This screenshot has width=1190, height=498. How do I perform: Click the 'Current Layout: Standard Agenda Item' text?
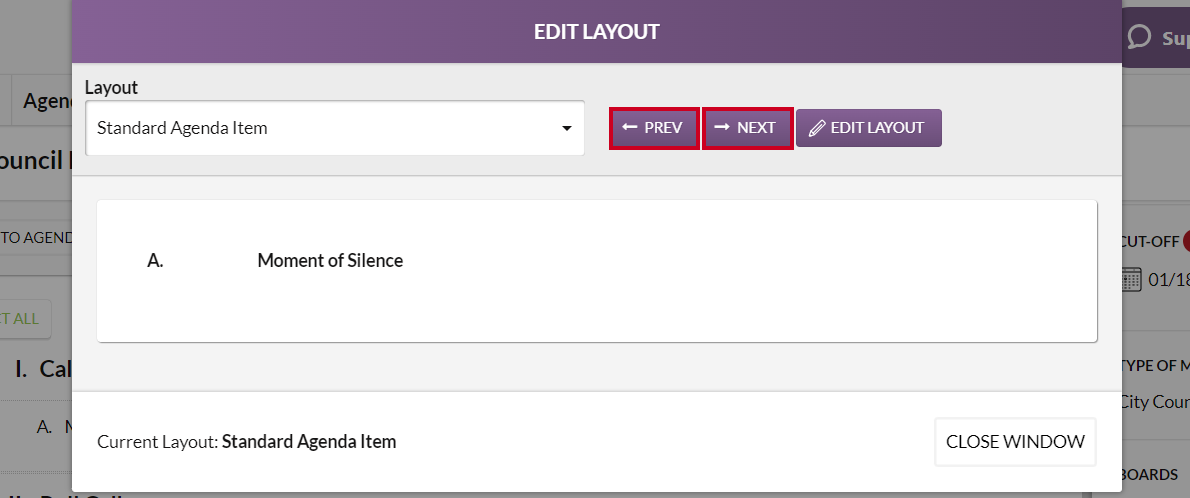[247, 441]
